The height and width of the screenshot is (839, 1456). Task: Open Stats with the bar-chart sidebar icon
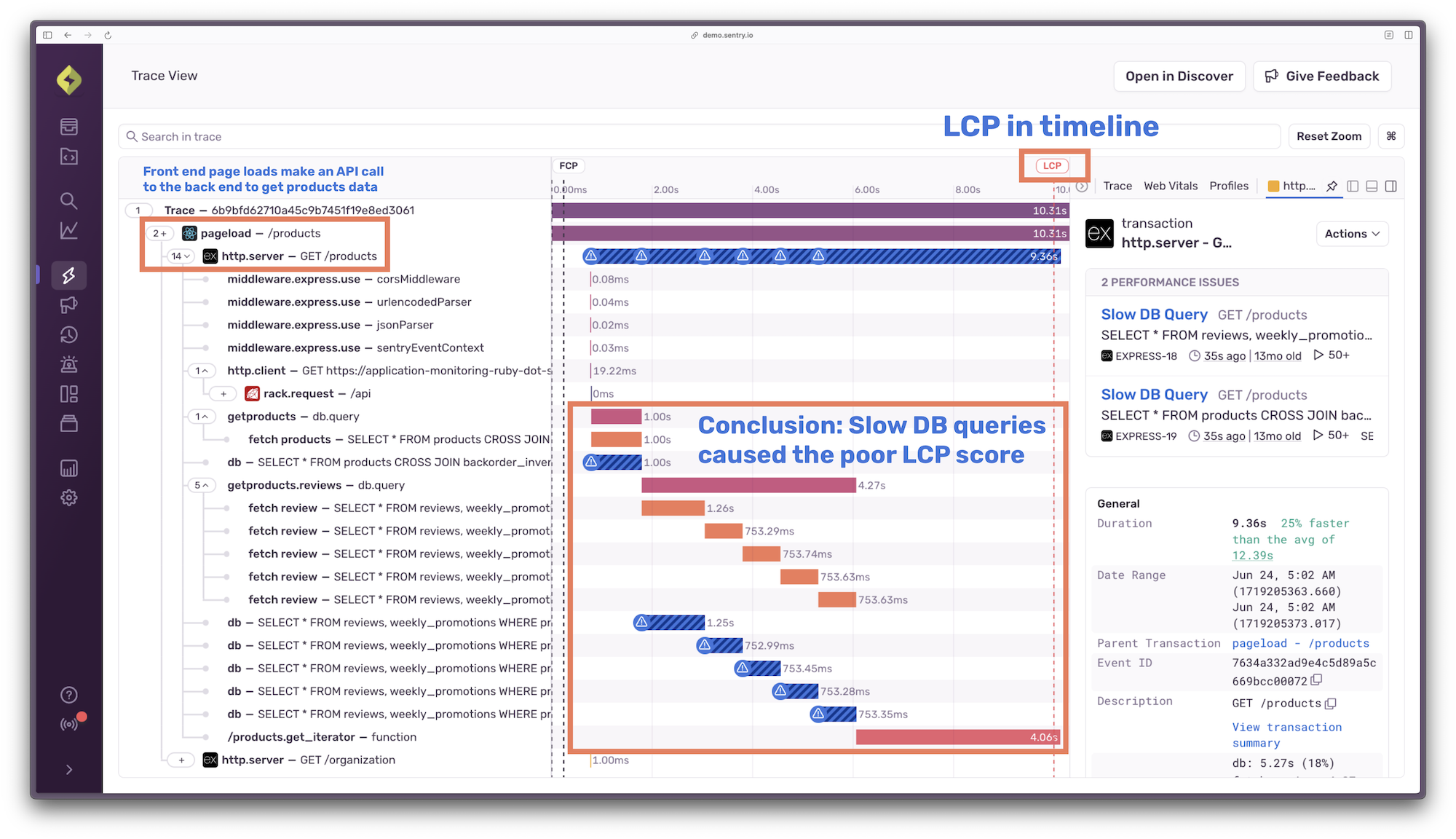point(69,468)
